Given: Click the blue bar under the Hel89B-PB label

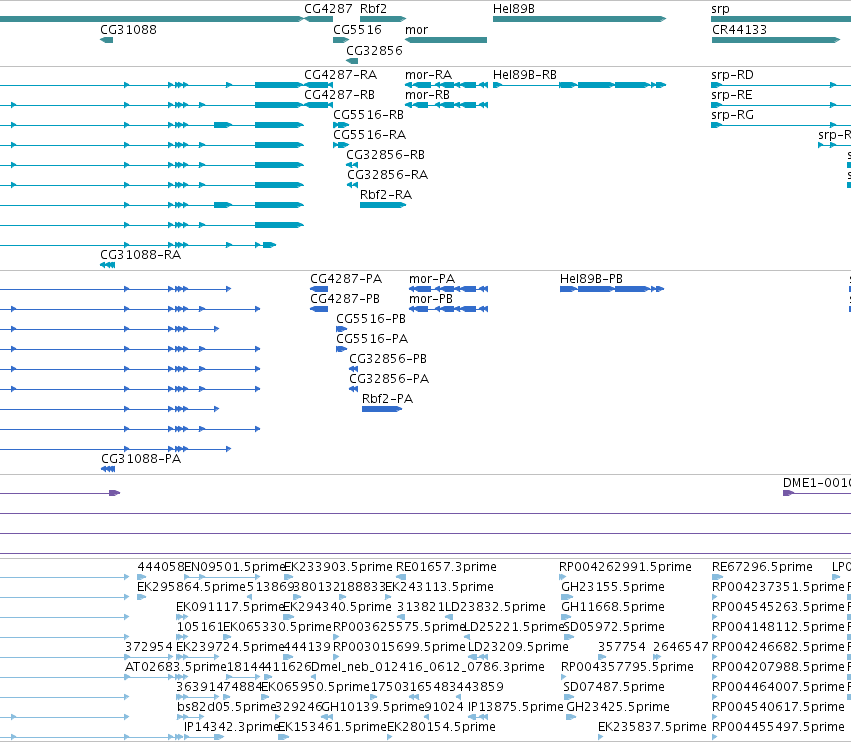Looking at the screenshot, I should pyautogui.click(x=612, y=289).
